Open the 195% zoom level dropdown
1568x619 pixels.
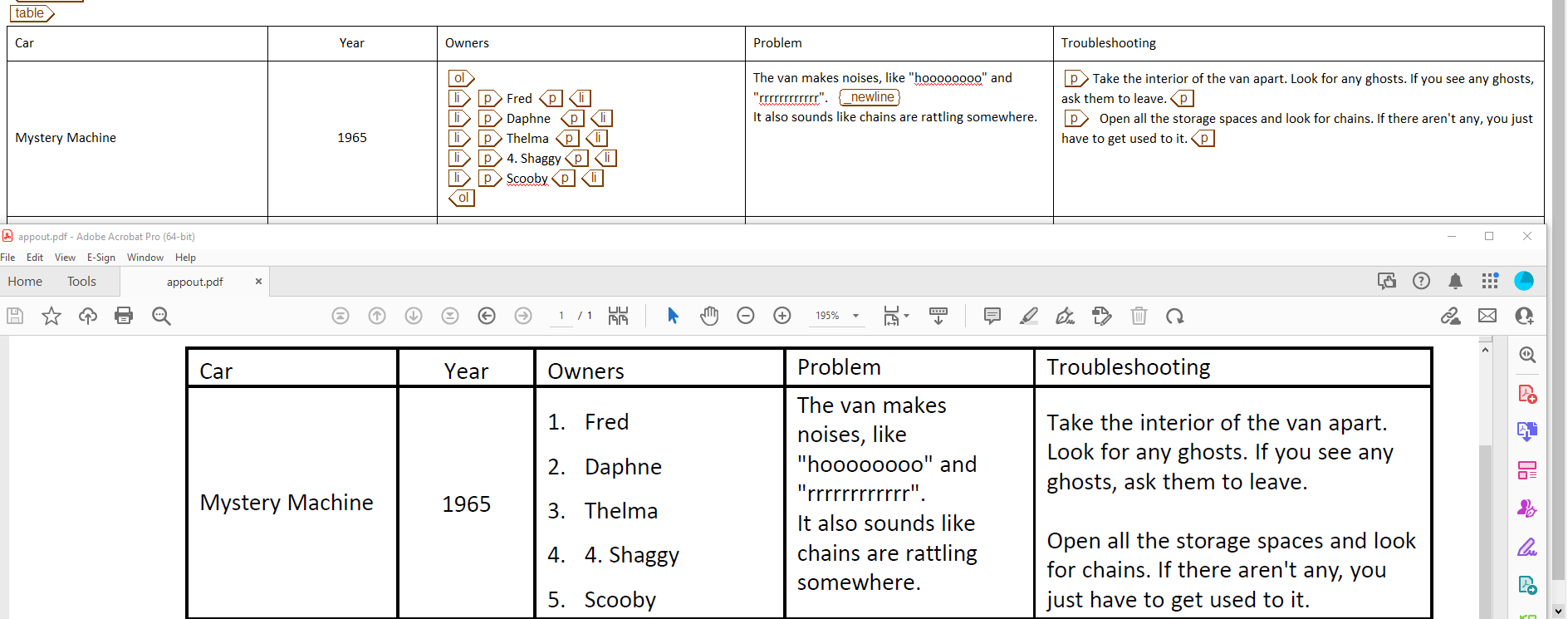(855, 316)
